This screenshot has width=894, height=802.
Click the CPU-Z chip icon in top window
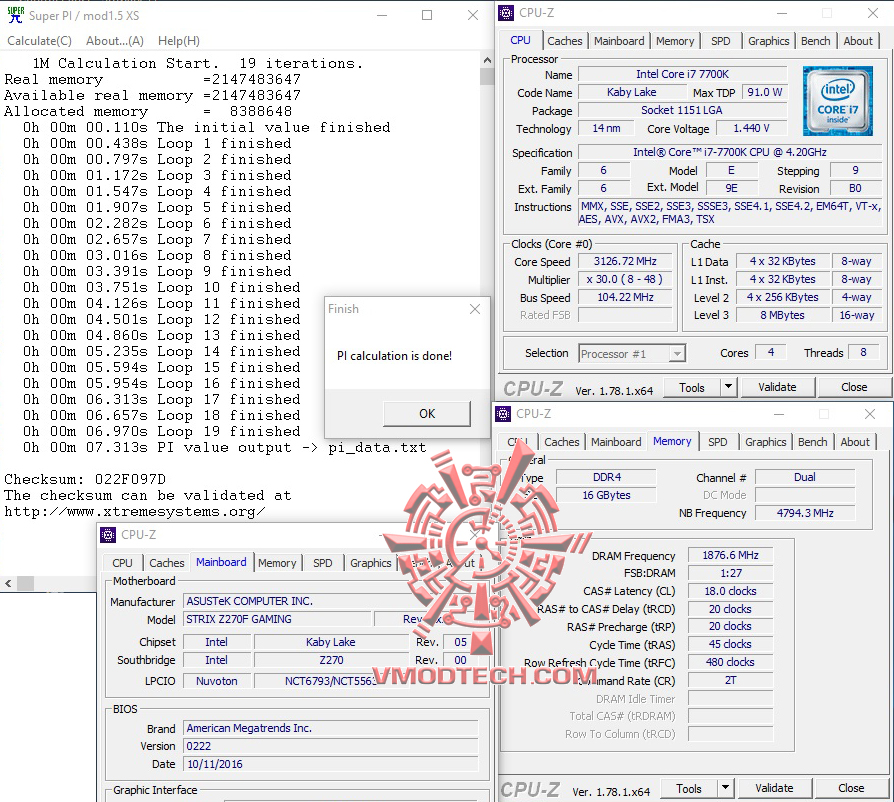[506, 13]
